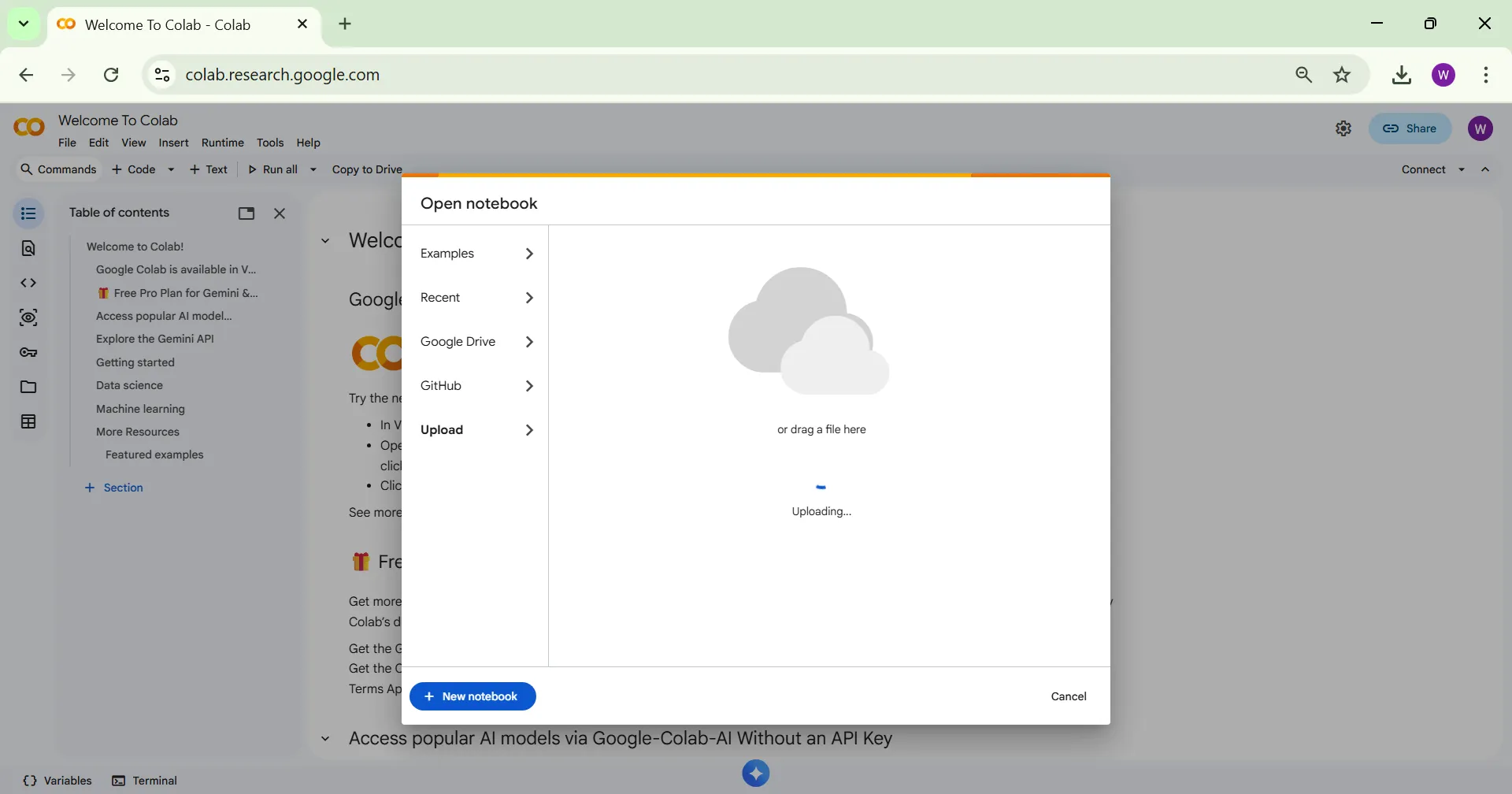Open the Runtime menu
This screenshot has width=1512, height=794.
[x=223, y=143]
